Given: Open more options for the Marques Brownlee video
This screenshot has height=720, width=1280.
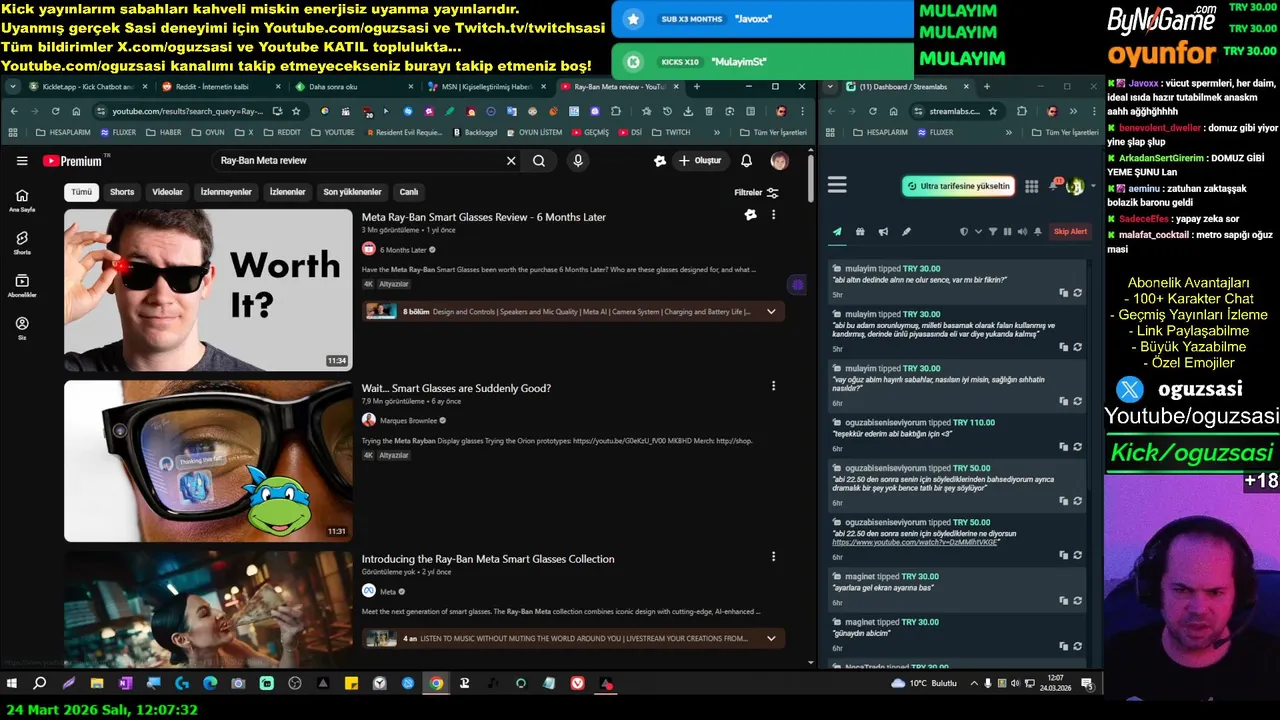Looking at the screenshot, I should click(773, 386).
